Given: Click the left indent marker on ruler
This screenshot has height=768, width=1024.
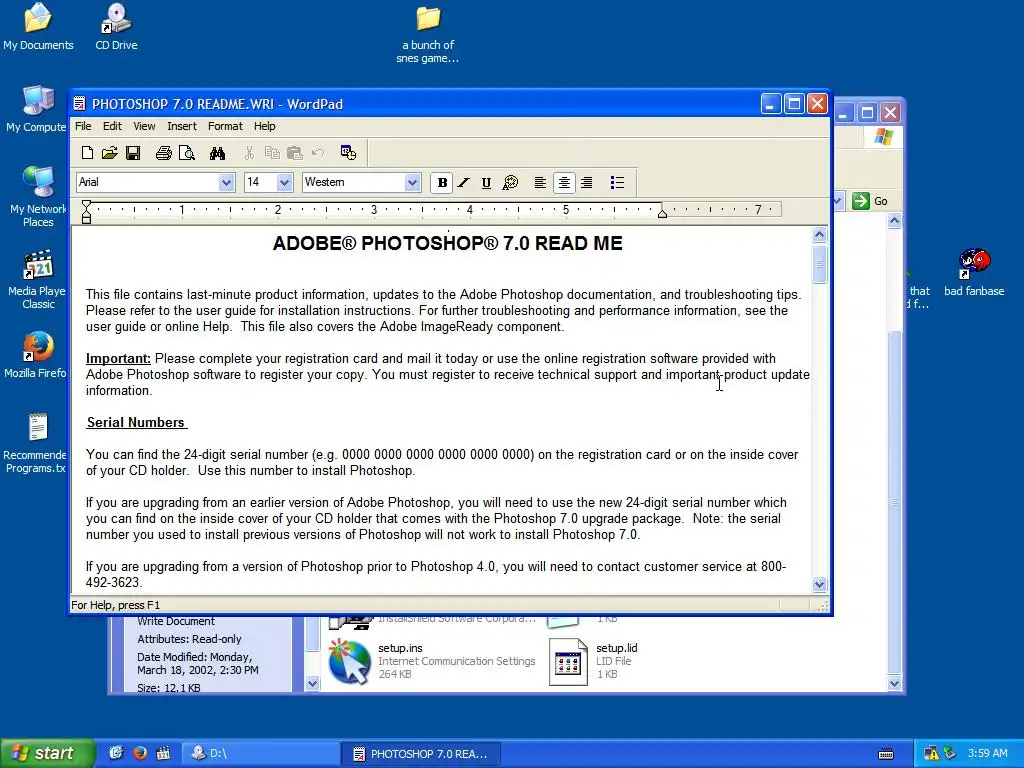Looking at the screenshot, I should (x=86, y=212).
